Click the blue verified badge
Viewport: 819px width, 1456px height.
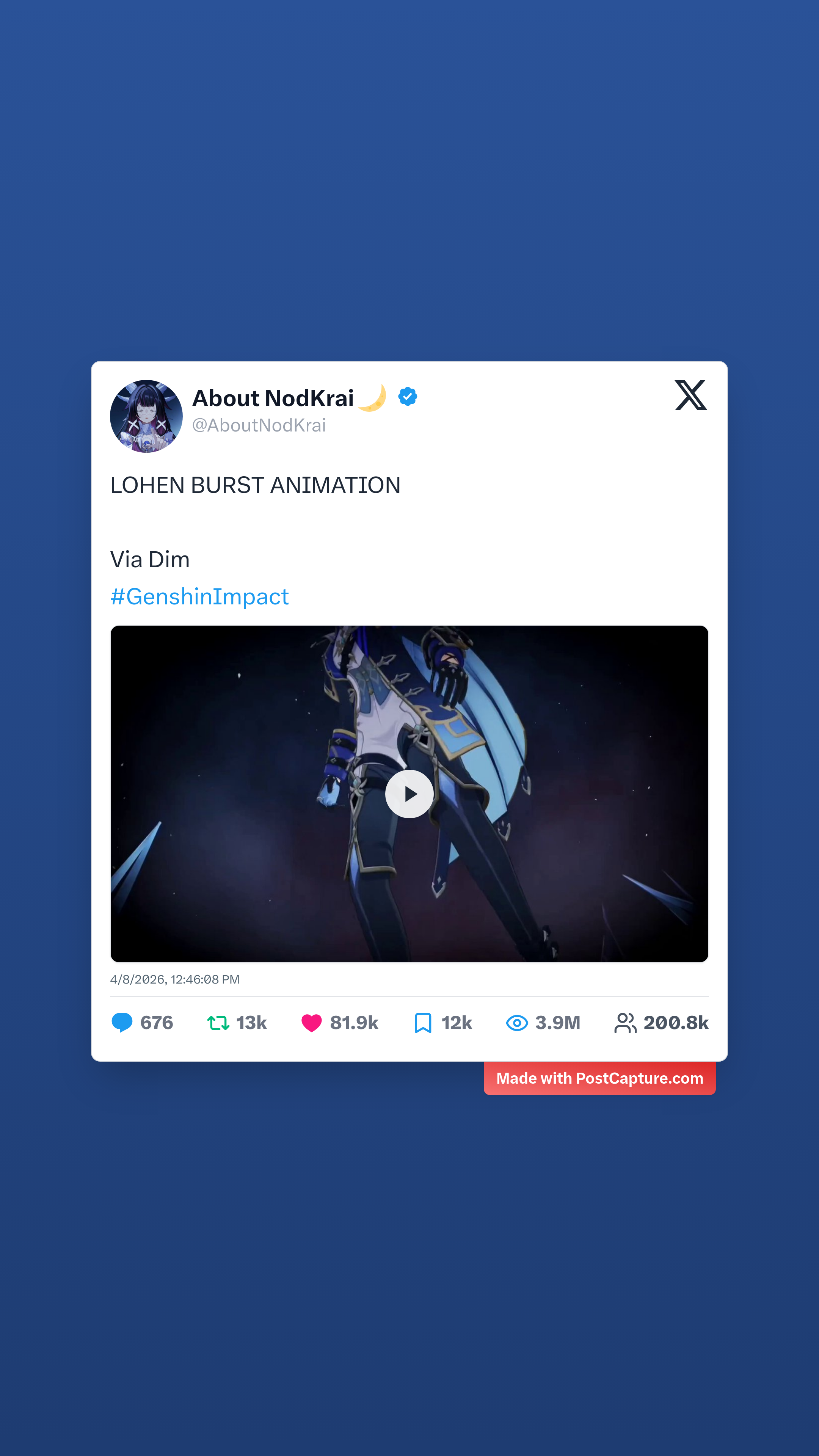click(408, 397)
